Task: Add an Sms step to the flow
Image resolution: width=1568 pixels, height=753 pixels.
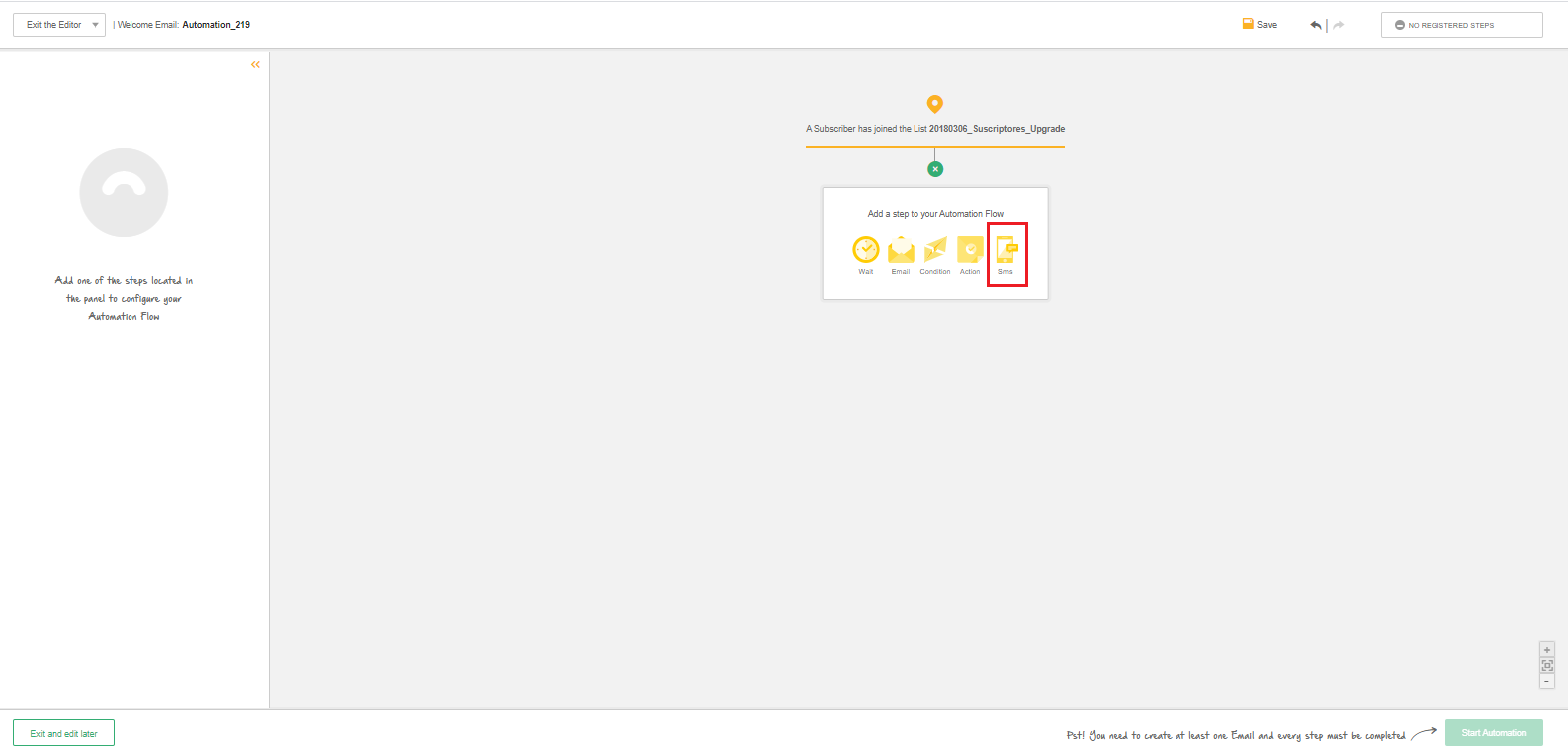Action: (1006, 251)
